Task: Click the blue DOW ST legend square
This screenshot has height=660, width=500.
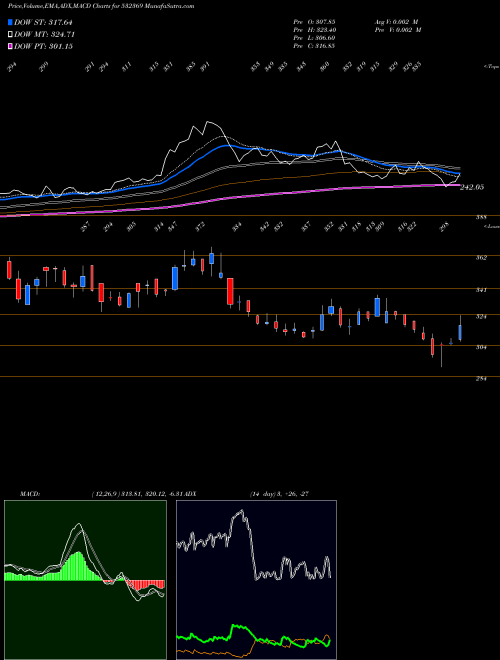Action: [x=11, y=23]
